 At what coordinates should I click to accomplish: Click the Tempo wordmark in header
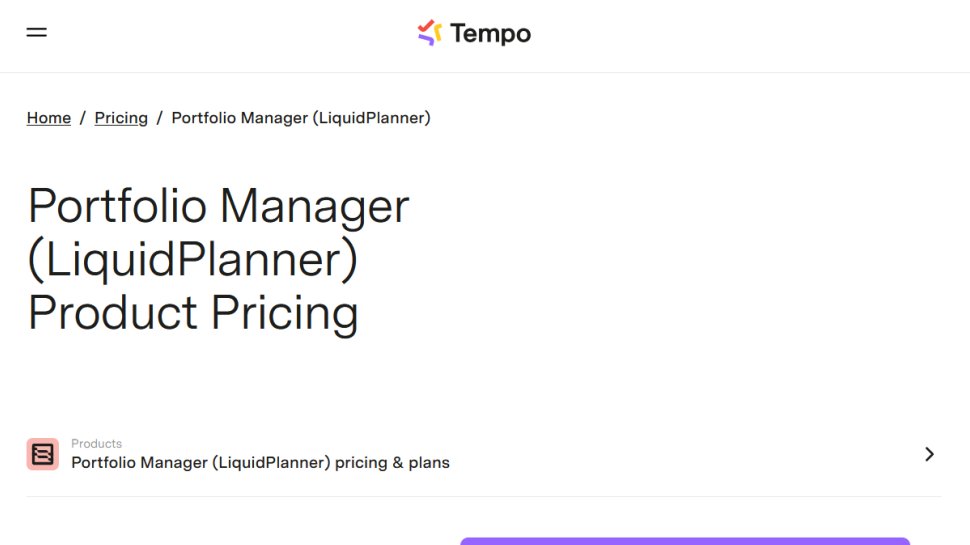click(x=490, y=34)
